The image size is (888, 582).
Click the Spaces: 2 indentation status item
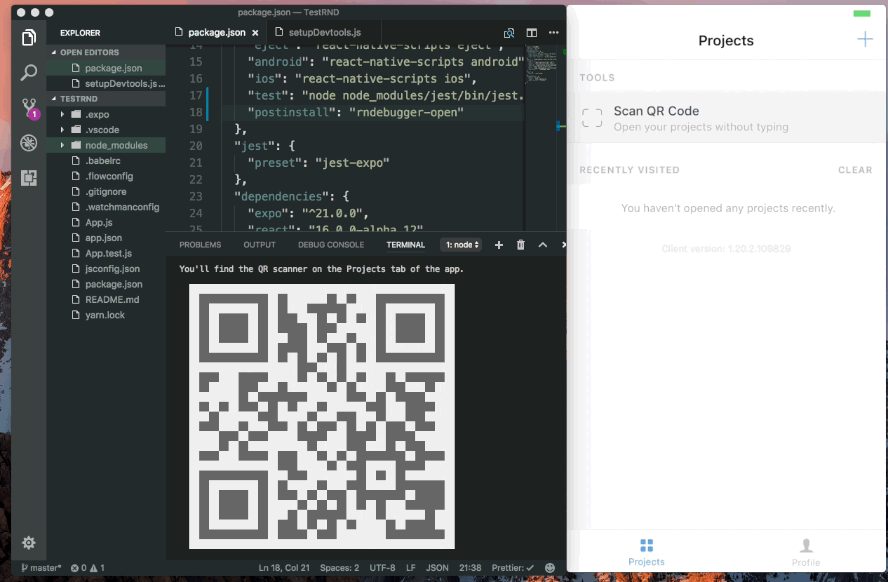tap(339, 567)
